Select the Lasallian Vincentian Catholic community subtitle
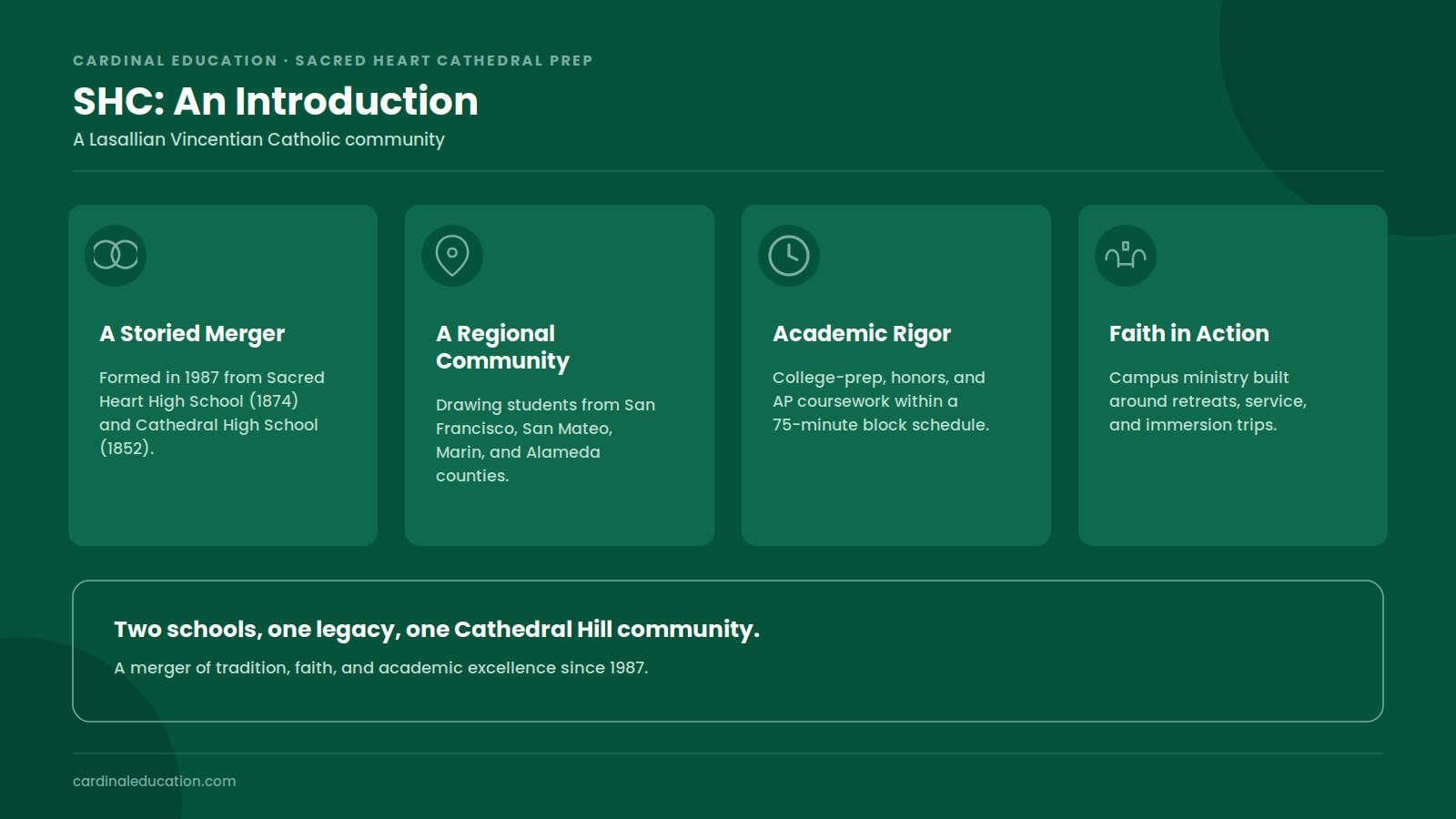This screenshot has height=819, width=1456. coord(258,139)
